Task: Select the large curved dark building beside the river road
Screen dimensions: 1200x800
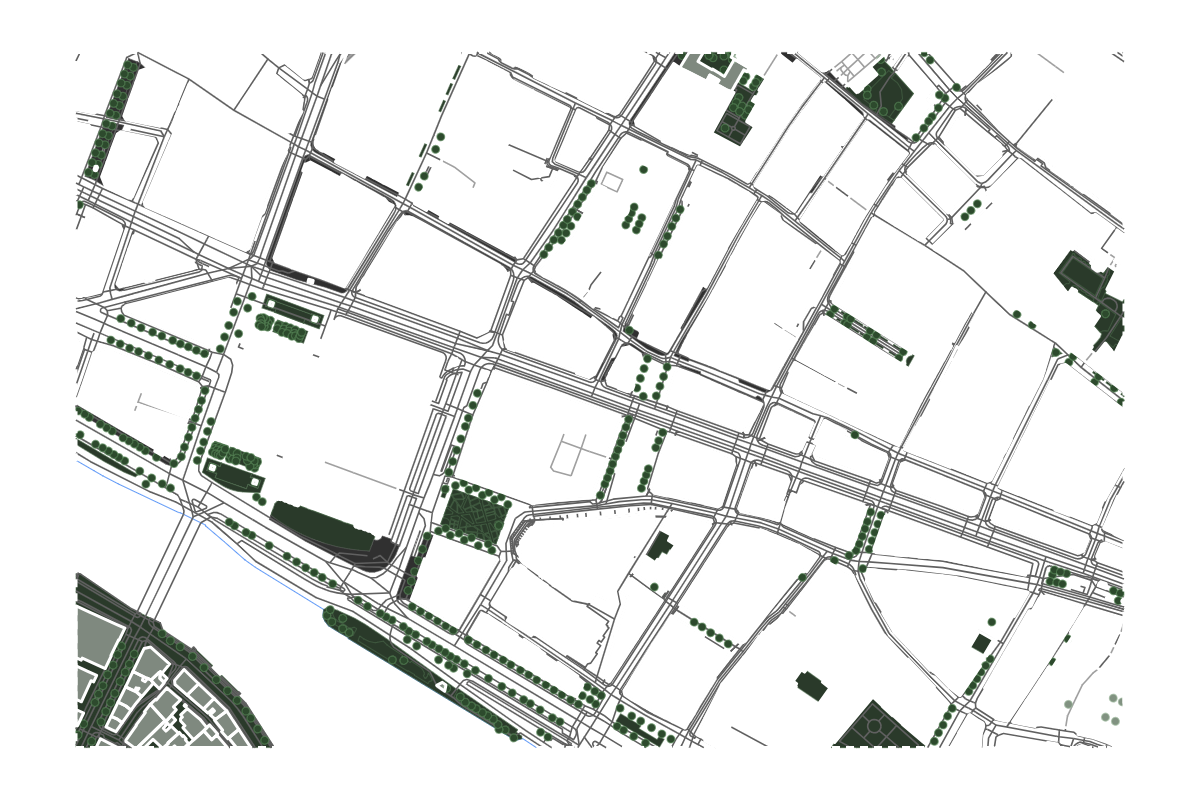Action: (333, 535)
